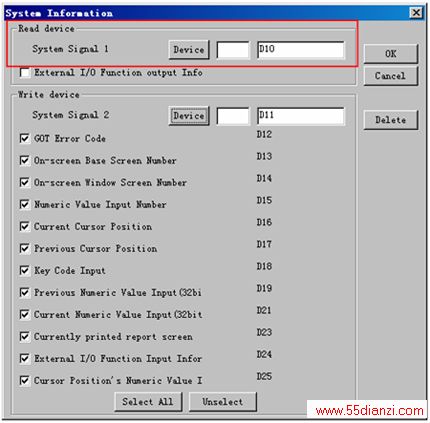Image resolution: width=430 pixels, height=423 pixels.
Task: Uncheck GOT Error Code checkbox
Action: [25, 138]
